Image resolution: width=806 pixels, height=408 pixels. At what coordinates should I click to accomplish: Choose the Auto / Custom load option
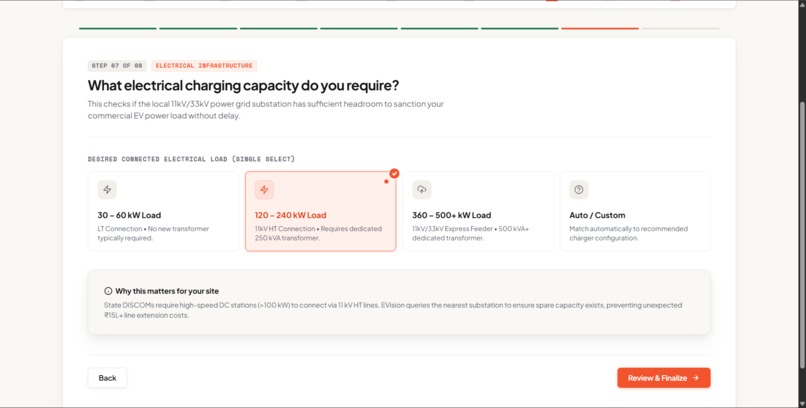click(635, 211)
